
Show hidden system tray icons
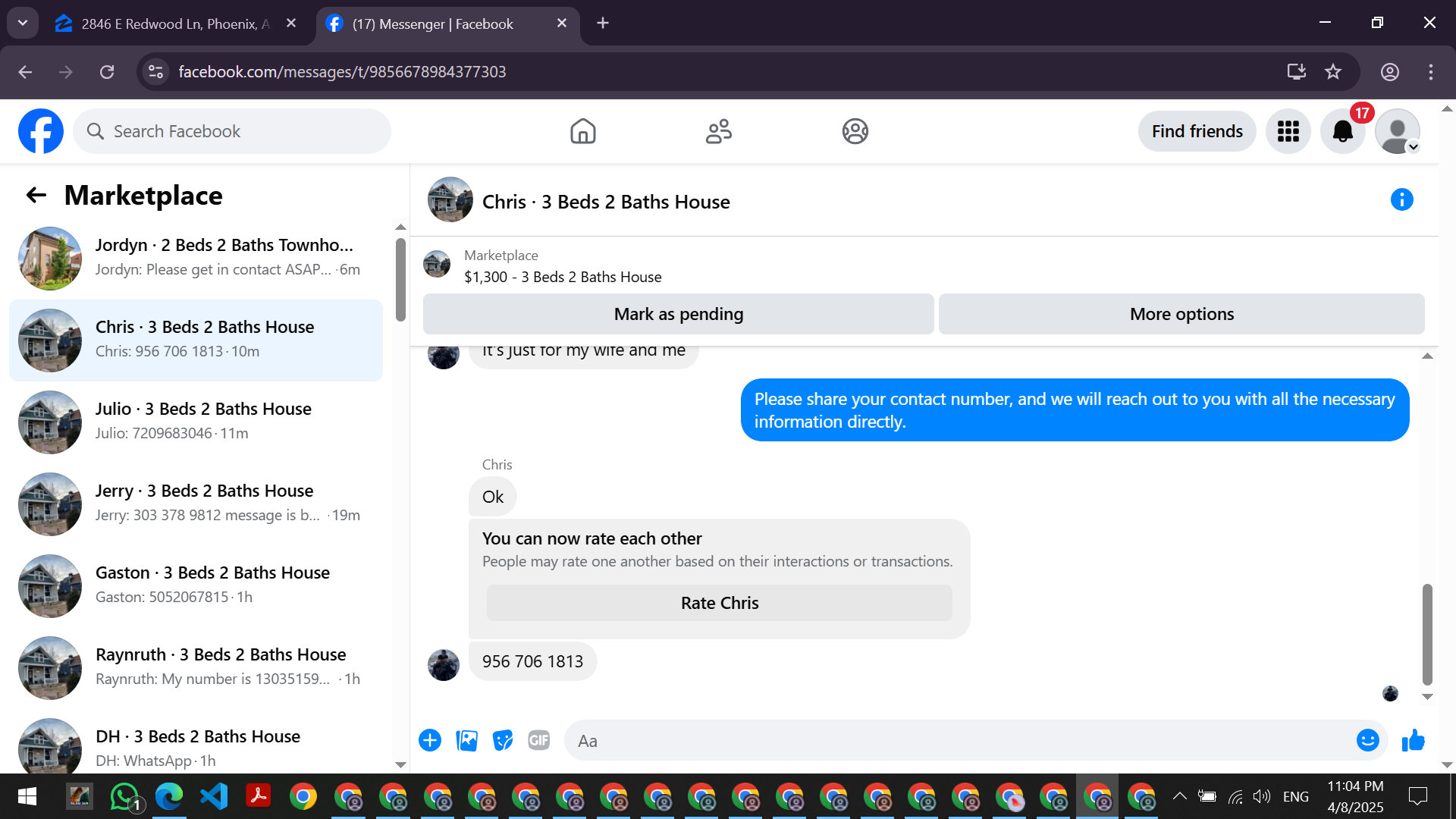coord(1179,796)
